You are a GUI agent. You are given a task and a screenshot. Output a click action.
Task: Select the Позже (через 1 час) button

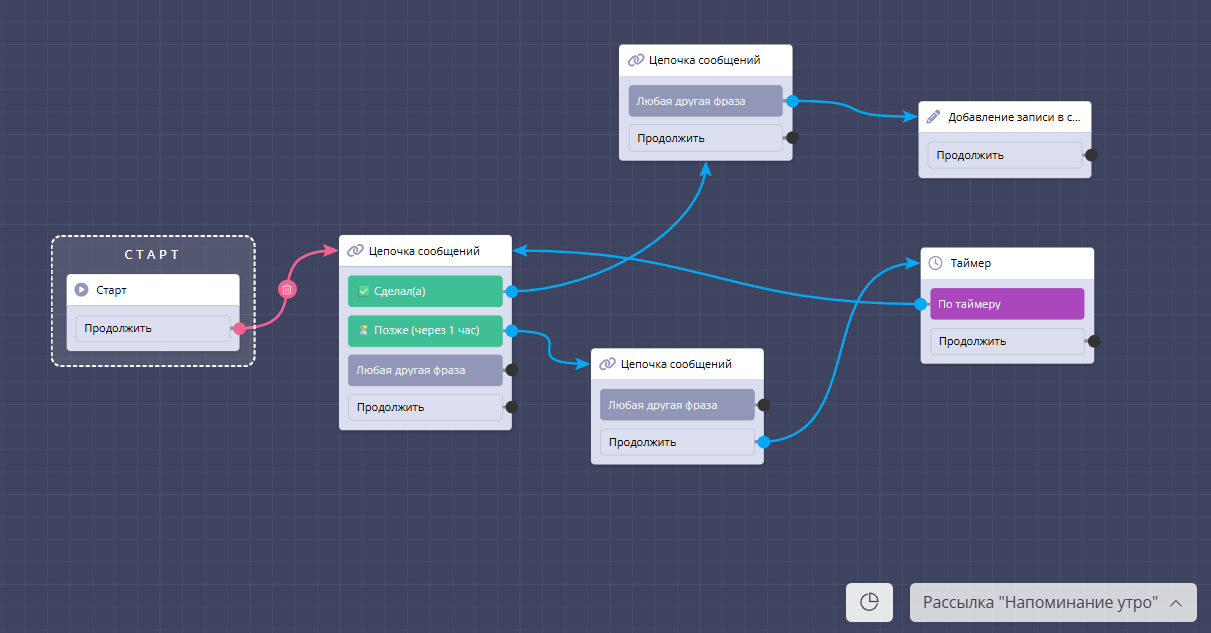coord(425,330)
